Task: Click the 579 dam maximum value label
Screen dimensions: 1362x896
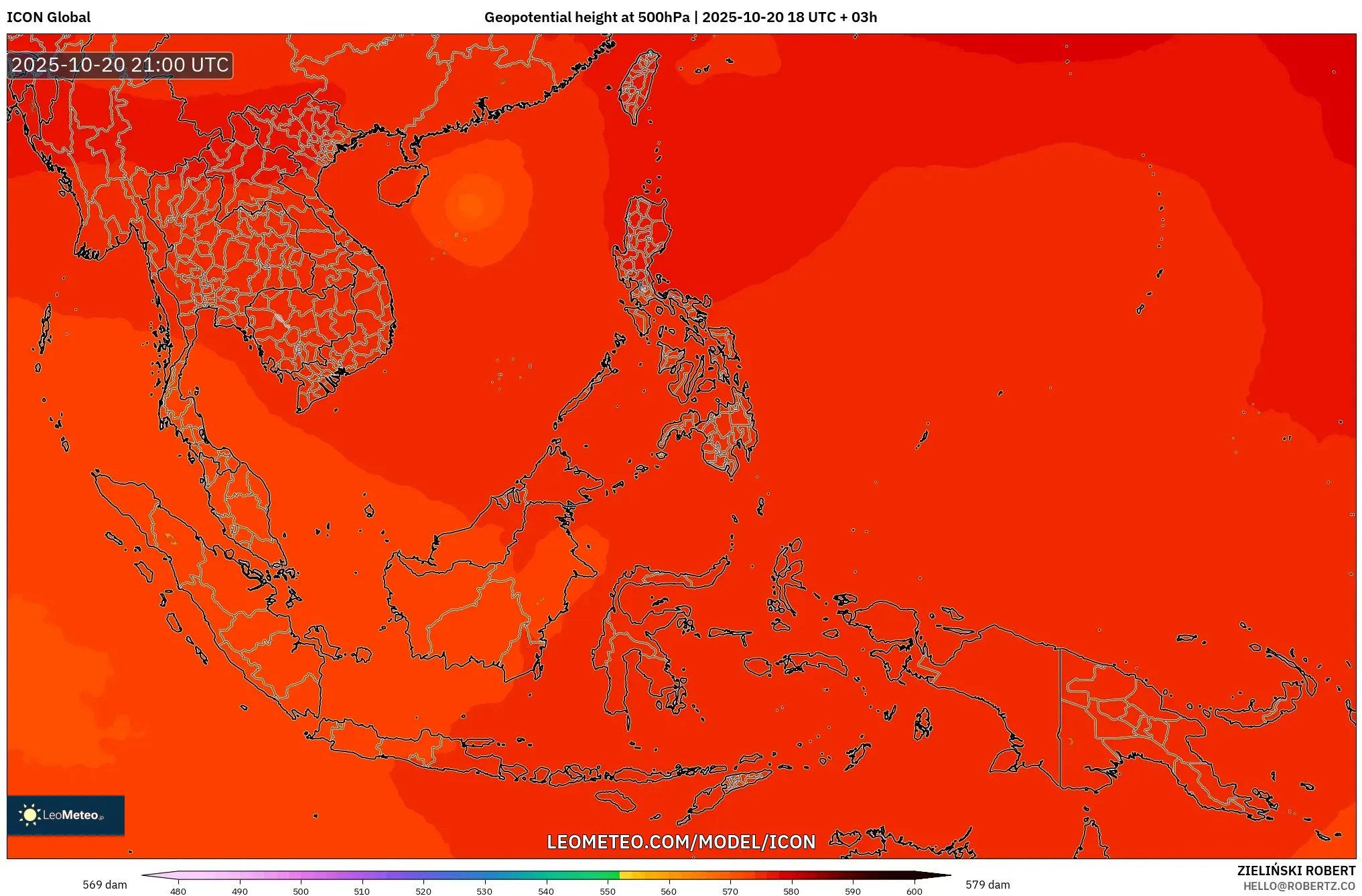Action: click(x=988, y=885)
